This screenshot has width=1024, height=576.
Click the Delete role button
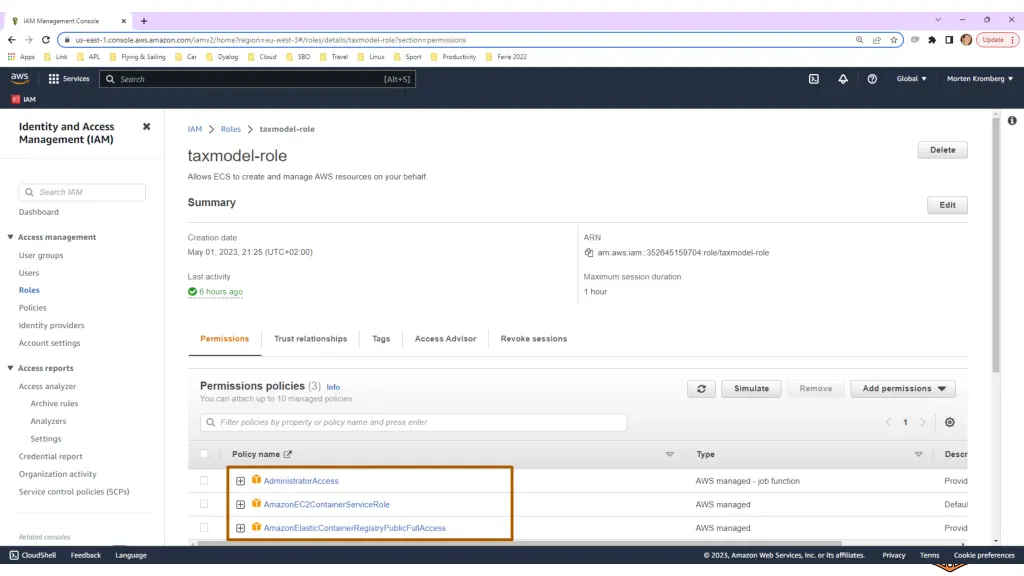point(942,150)
